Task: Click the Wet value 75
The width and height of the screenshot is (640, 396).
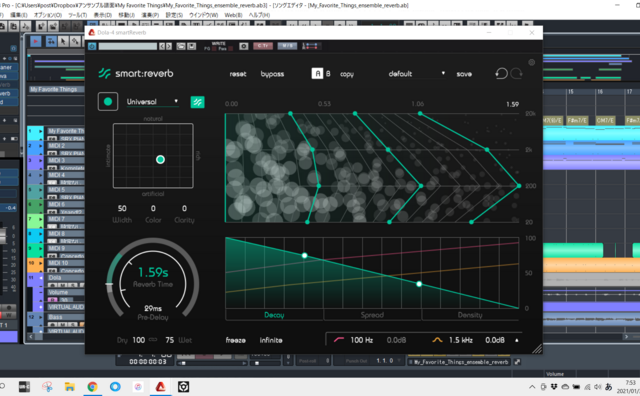Action: click(x=169, y=340)
